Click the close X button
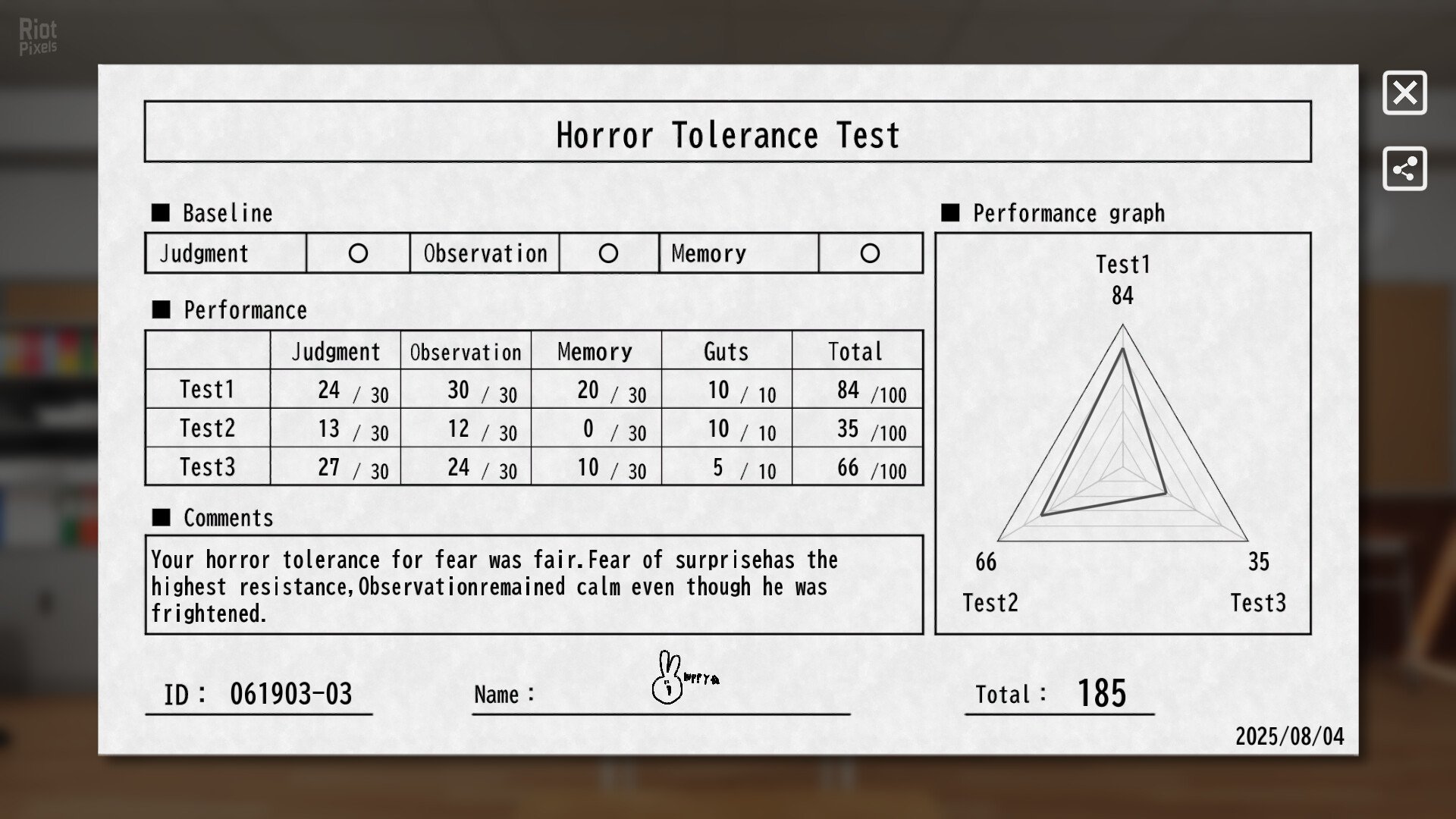Screen dimensions: 1456x819 click(1404, 93)
